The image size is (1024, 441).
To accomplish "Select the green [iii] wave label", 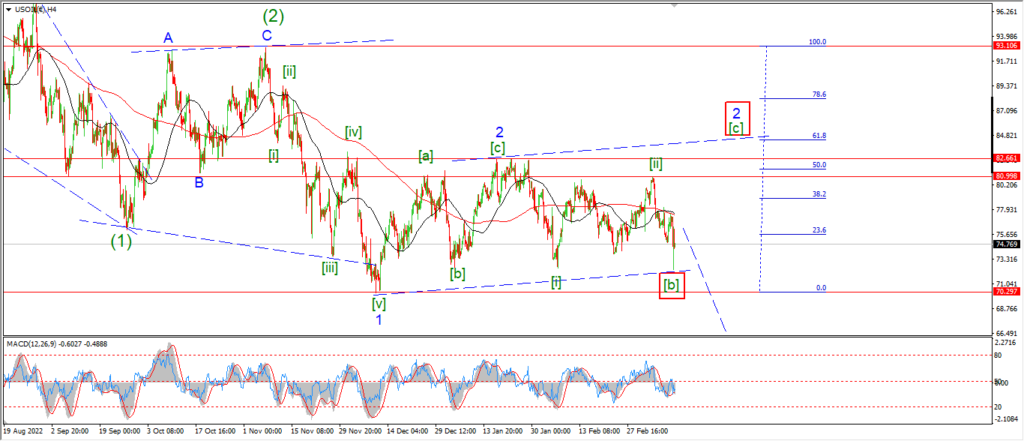I will pos(329,267).
